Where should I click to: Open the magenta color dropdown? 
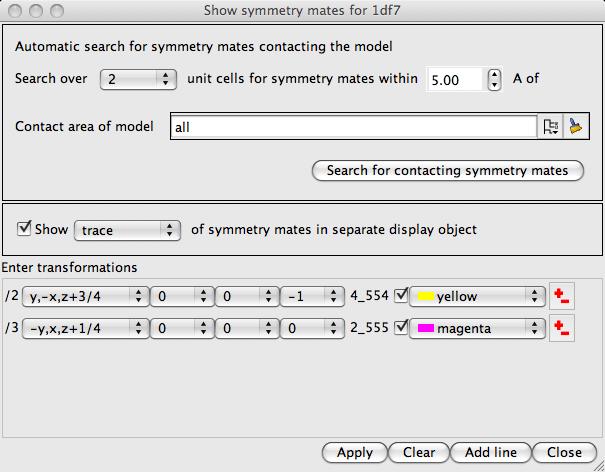pos(477,328)
